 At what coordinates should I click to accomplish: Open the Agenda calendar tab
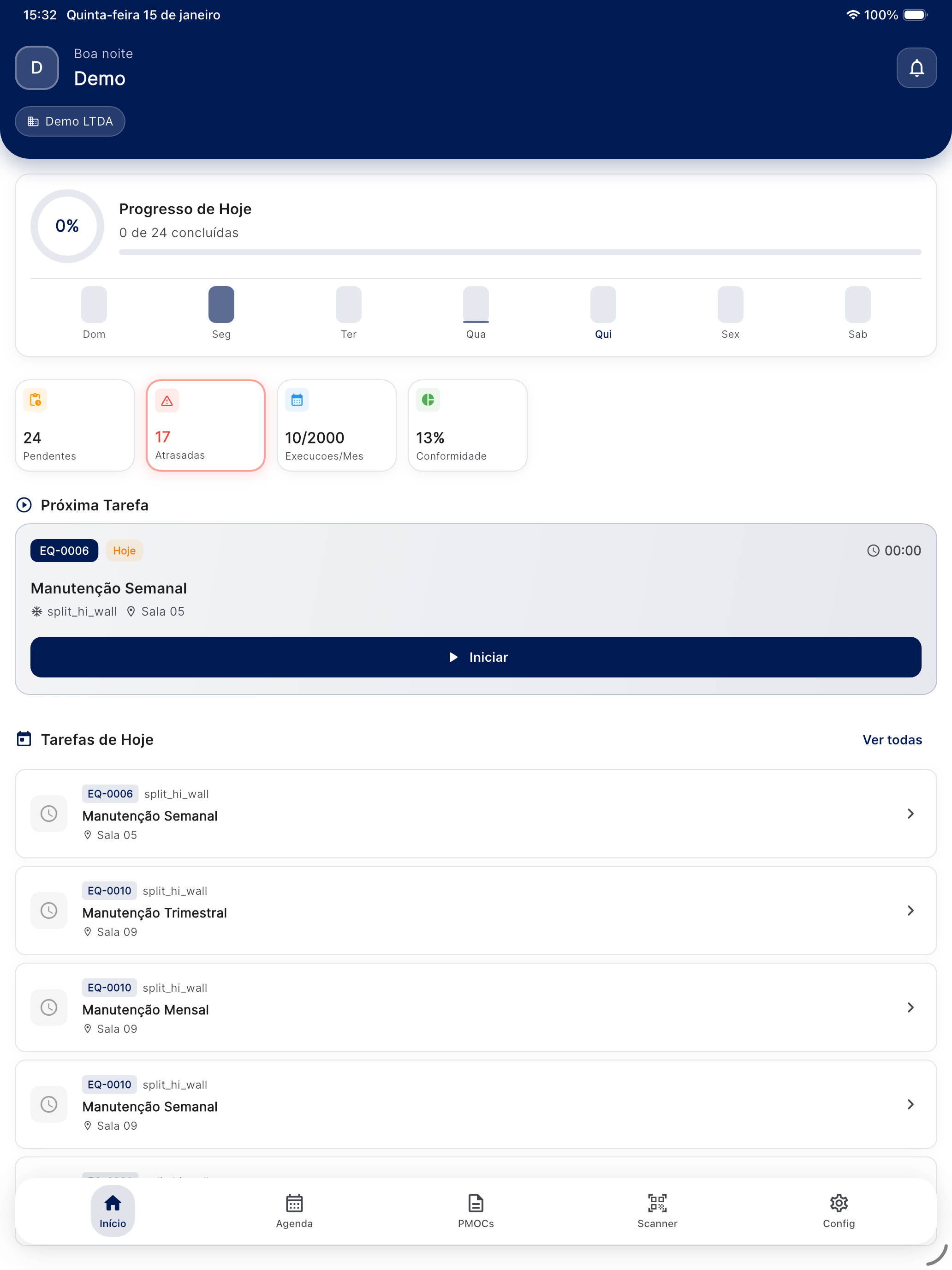click(x=294, y=1209)
